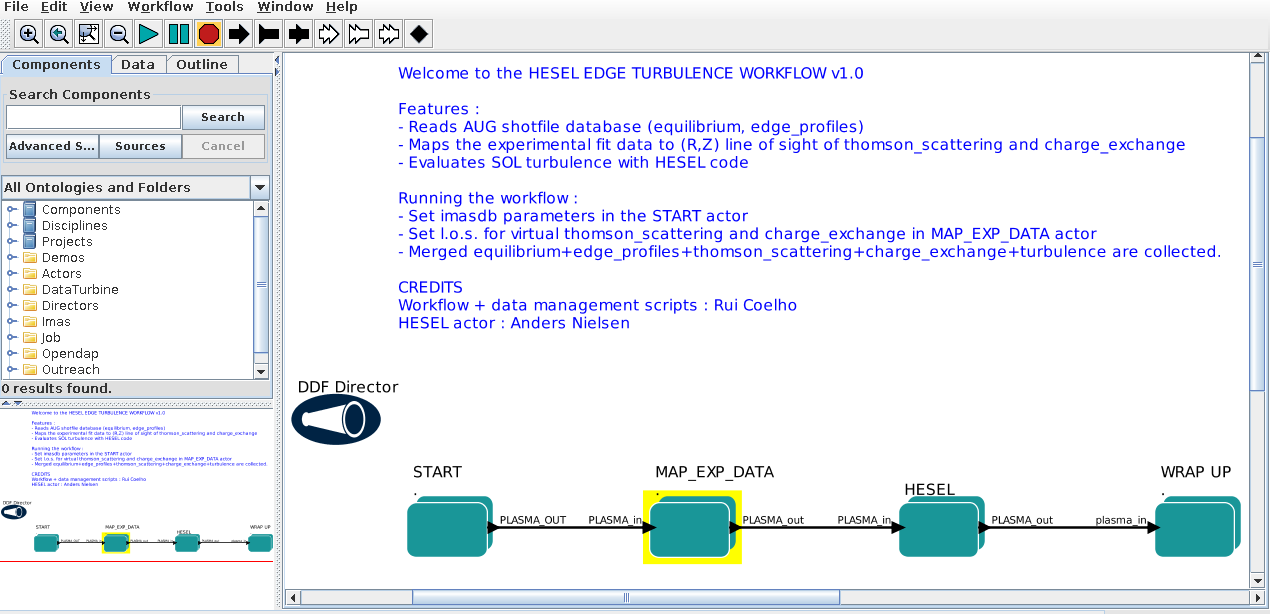The image size is (1270, 614).
Task: Select the Actors tree item label
Action: click(62, 274)
